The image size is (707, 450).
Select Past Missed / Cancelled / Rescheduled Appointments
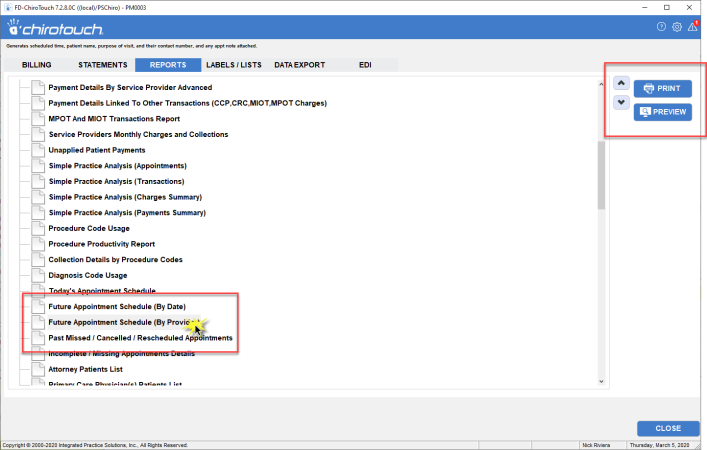140,338
